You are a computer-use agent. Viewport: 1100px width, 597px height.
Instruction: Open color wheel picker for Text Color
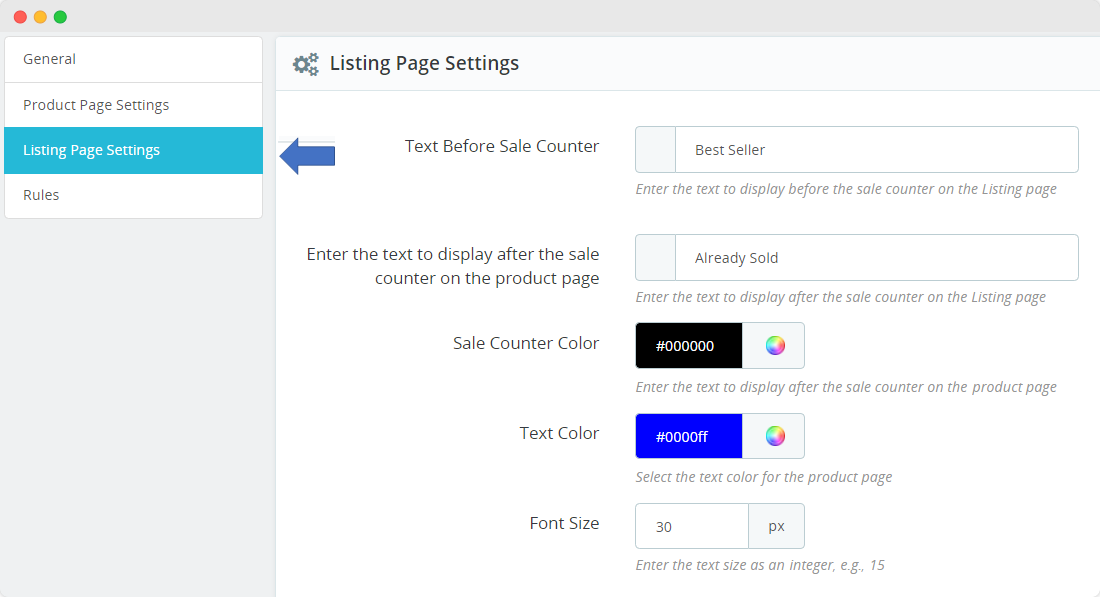775,436
